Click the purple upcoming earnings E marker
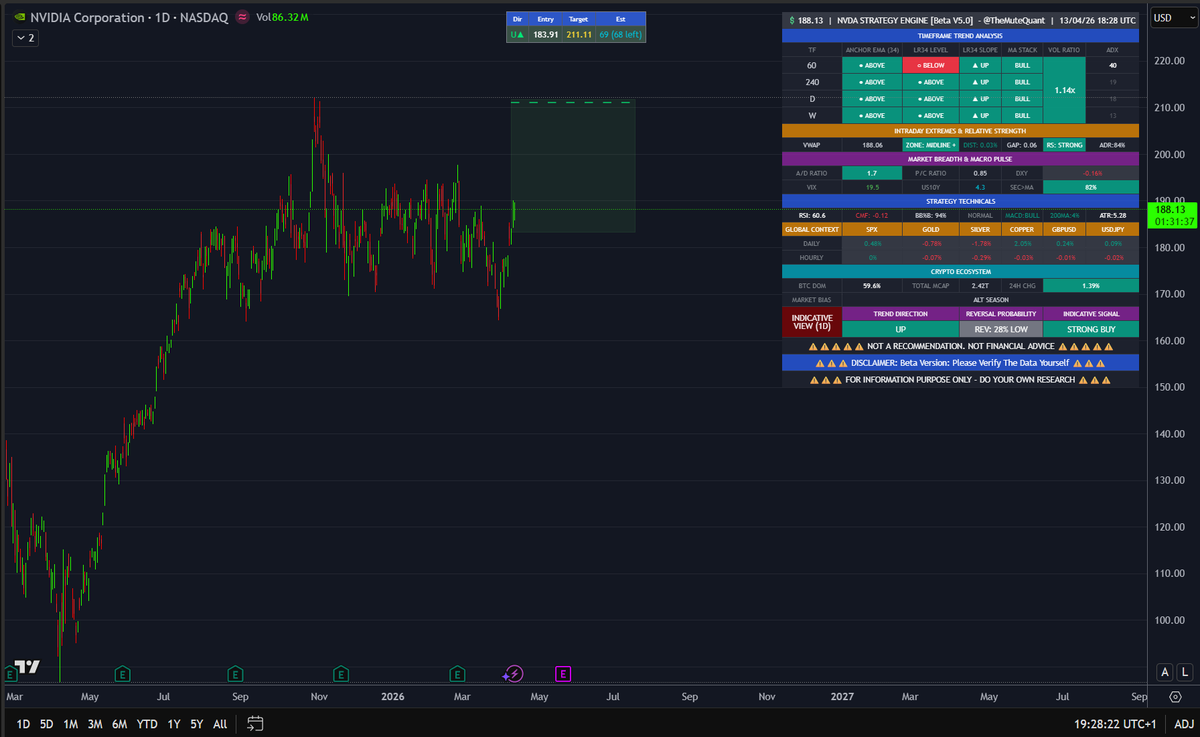This screenshot has height=737, width=1200. coord(562,674)
